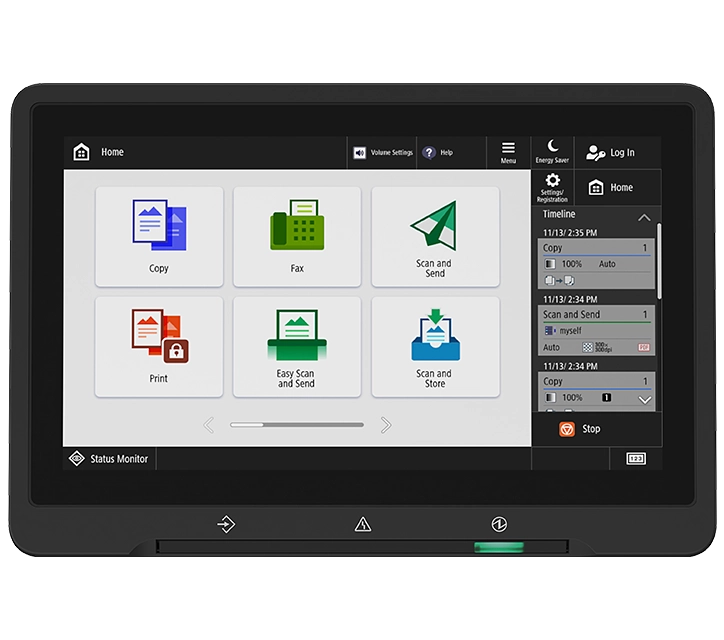
Task: Click the home page position slider
Action: click(x=297, y=425)
